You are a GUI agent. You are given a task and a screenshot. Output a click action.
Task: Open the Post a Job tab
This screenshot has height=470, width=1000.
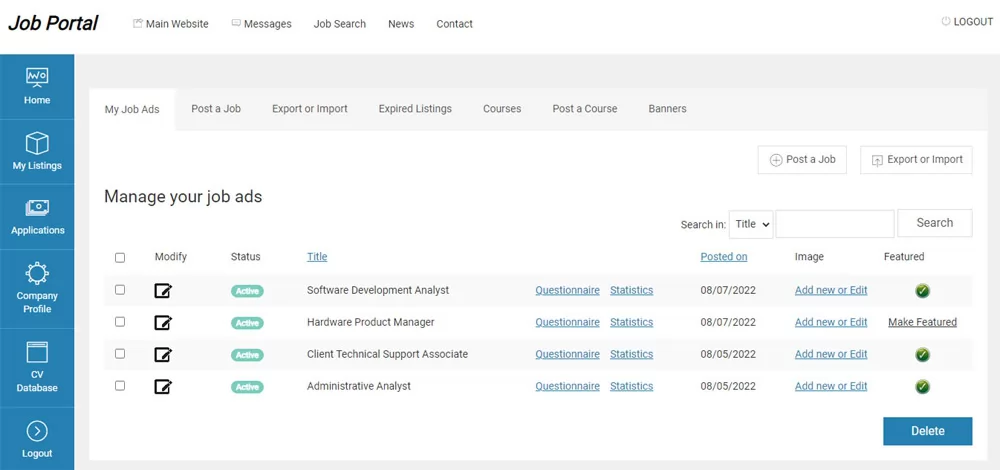point(216,108)
